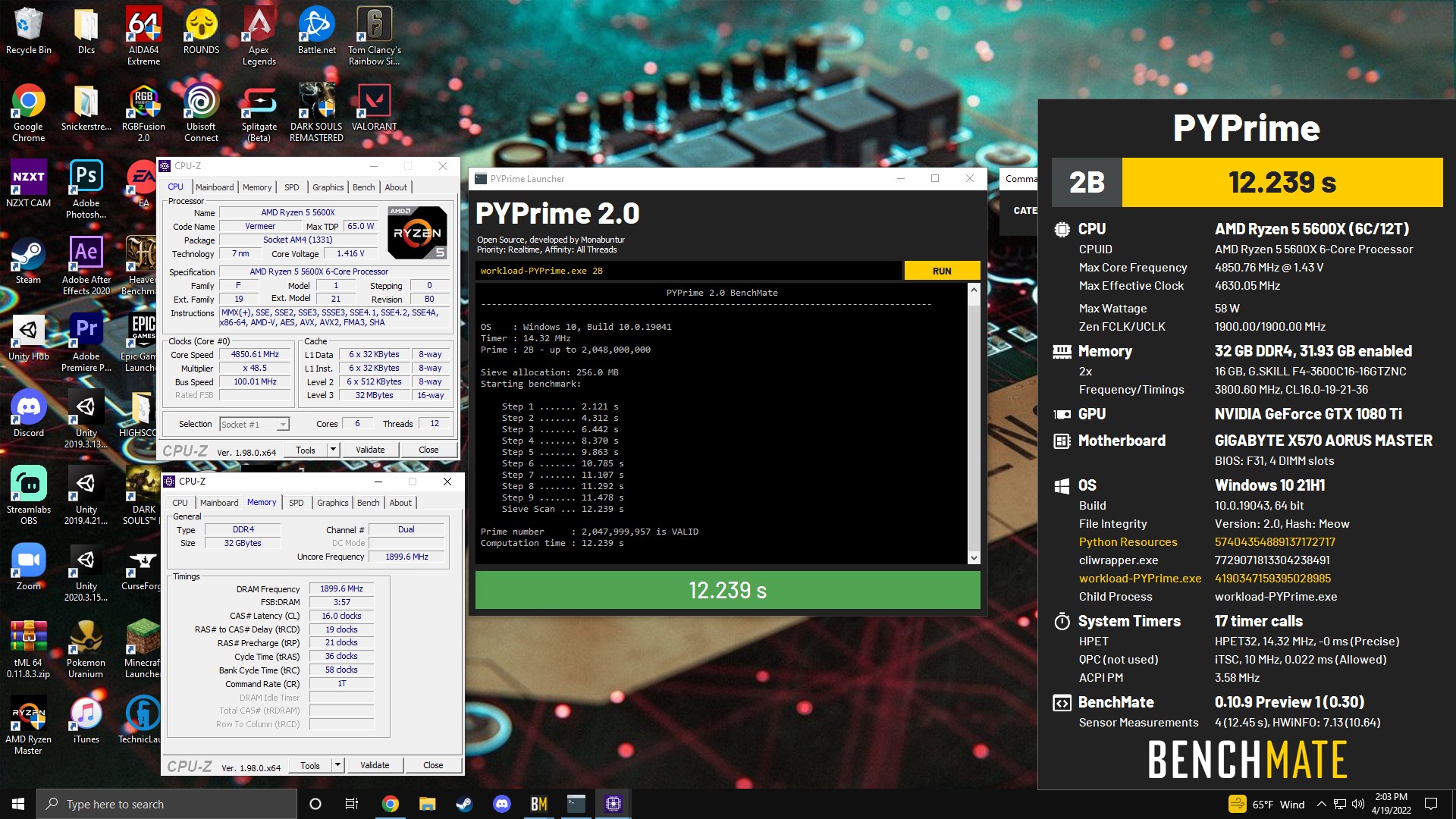Open AMD Ryzen Master desktop icon
The image size is (1456, 819).
tap(29, 726)
